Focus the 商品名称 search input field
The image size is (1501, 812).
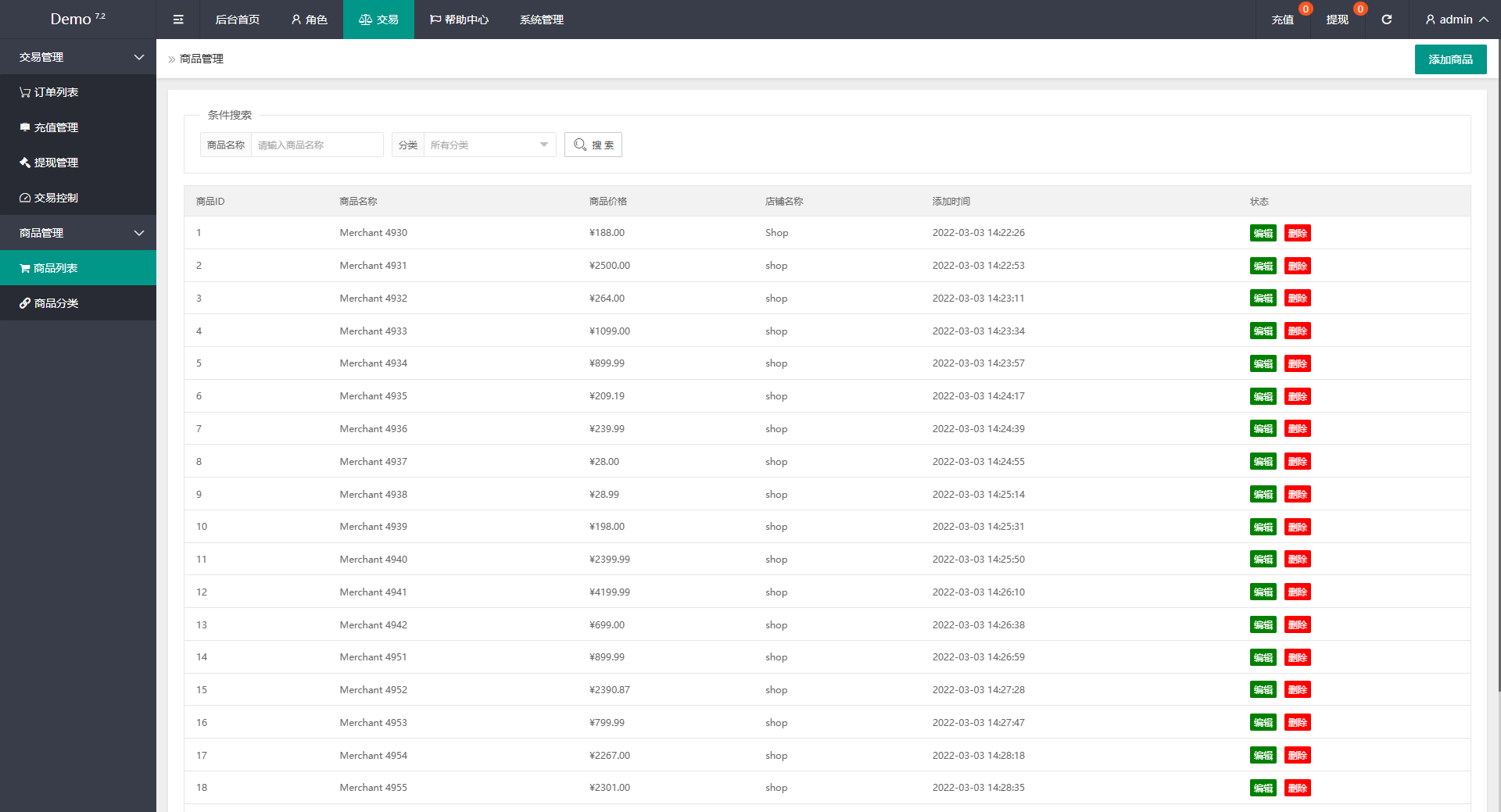point(317,145)
